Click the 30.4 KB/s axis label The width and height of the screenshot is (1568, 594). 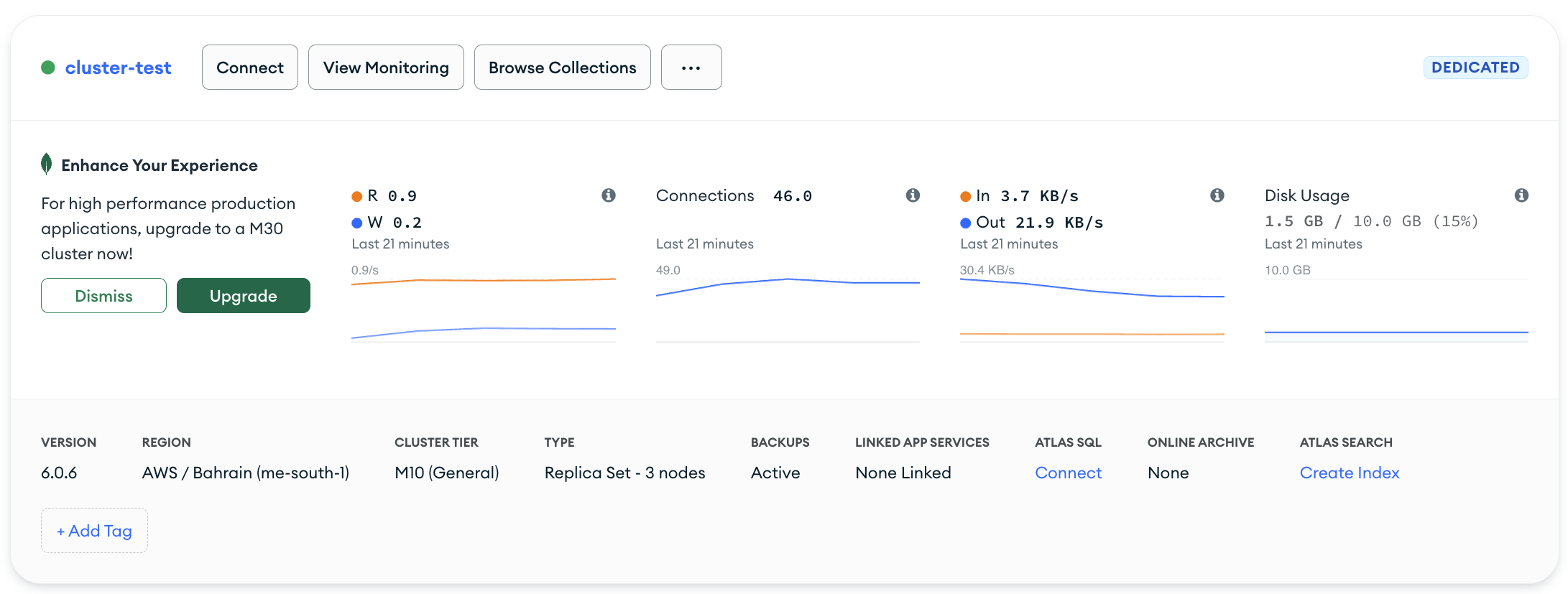tap(987, 270)
